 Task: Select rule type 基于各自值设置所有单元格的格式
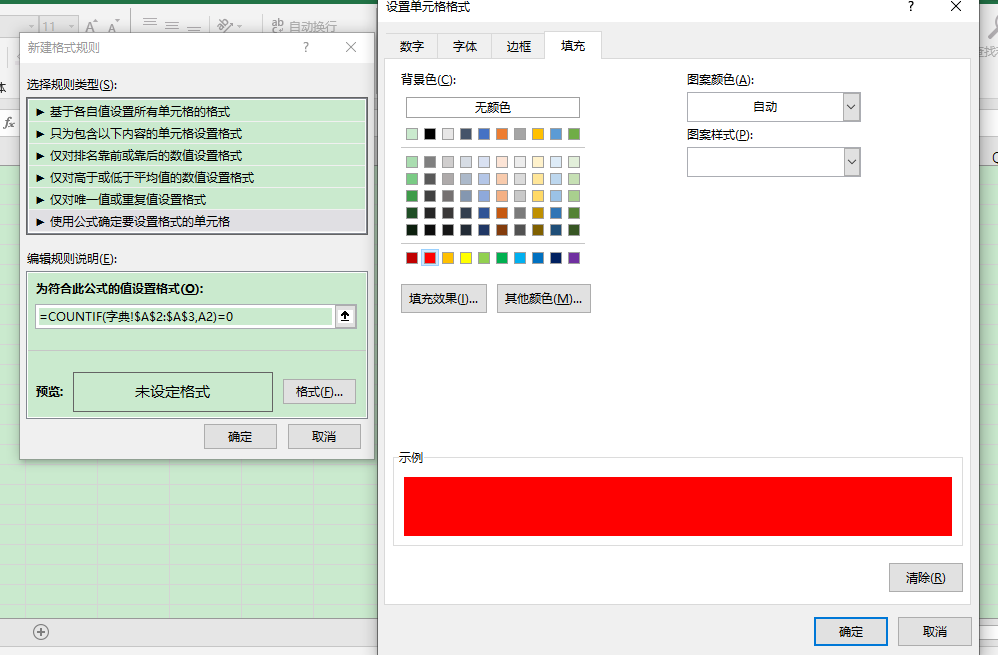point(197,111)
